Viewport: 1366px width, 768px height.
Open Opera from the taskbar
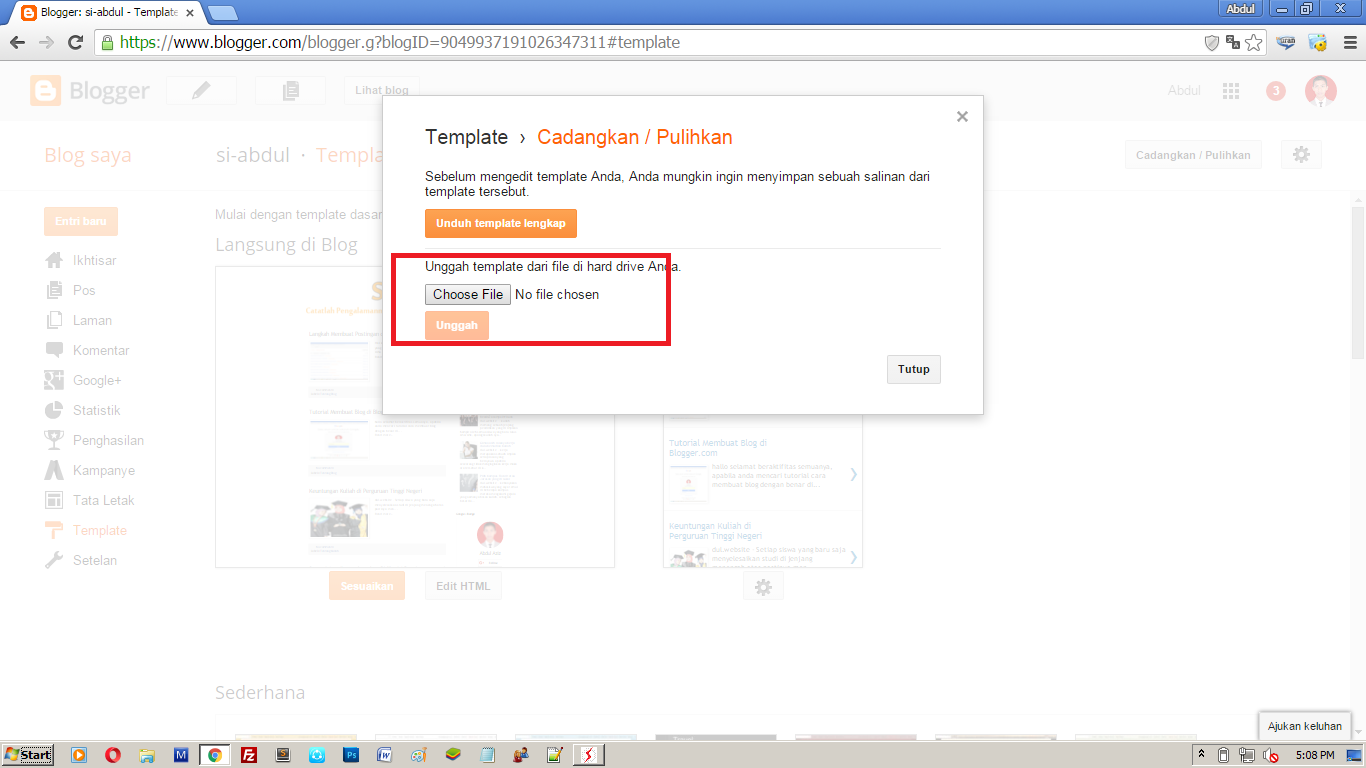112,755
